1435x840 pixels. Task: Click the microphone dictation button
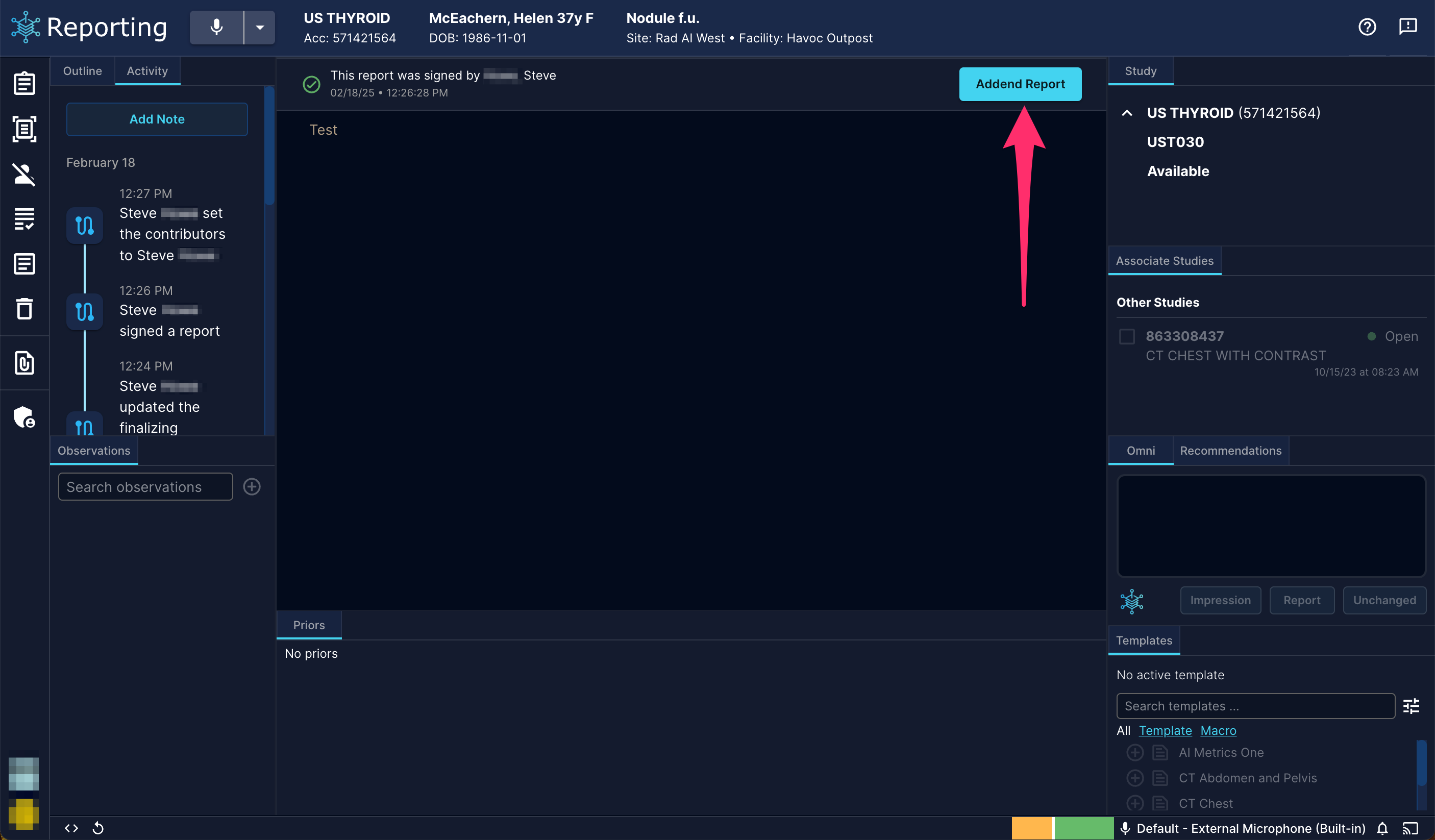[x=216, y=28]
